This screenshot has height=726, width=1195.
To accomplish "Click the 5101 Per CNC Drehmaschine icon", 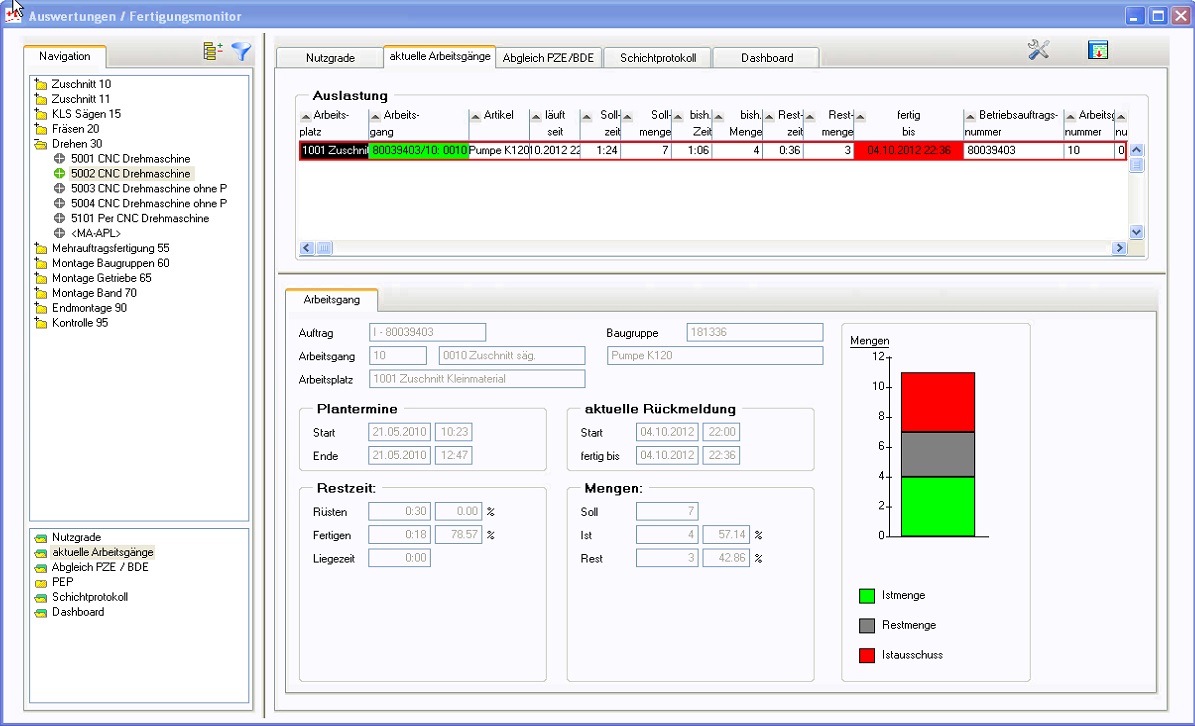I will click(x=59, y=218).
